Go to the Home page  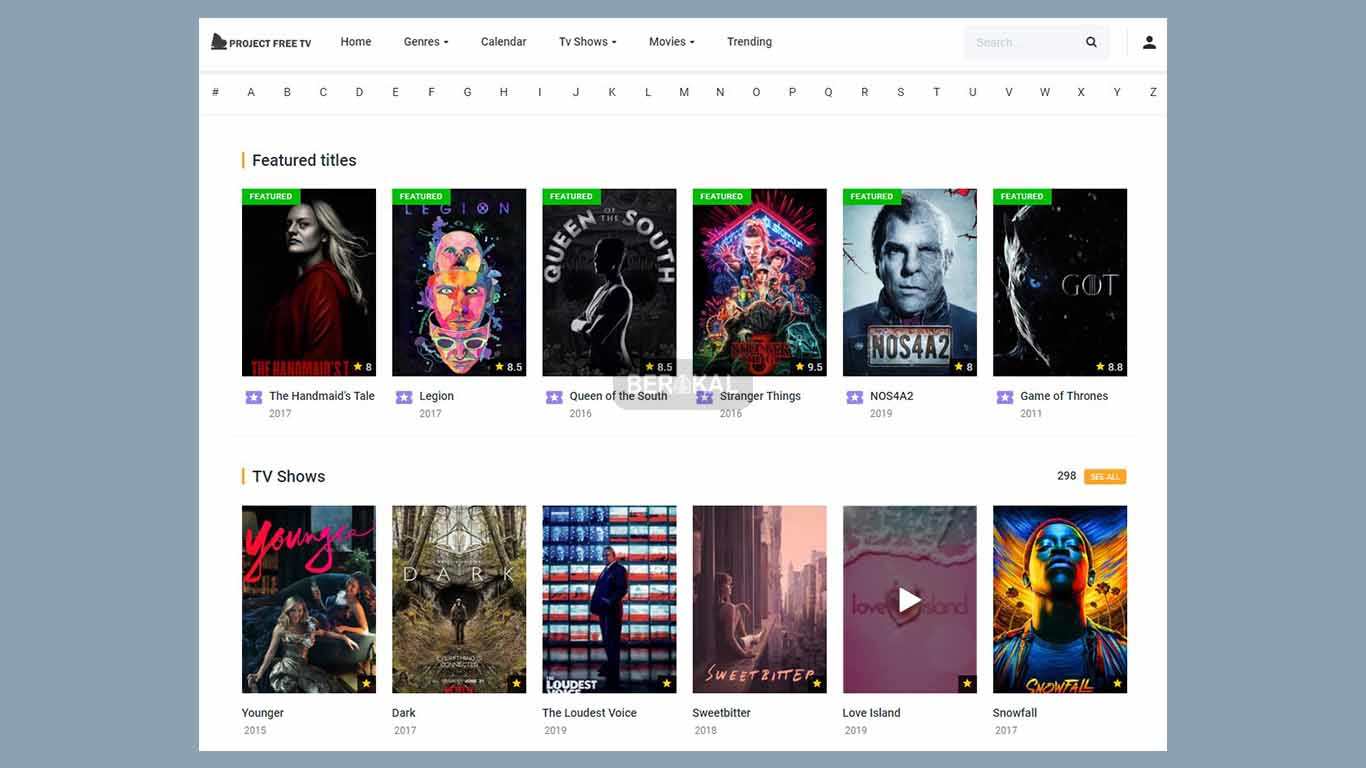[x=356, y=42]
